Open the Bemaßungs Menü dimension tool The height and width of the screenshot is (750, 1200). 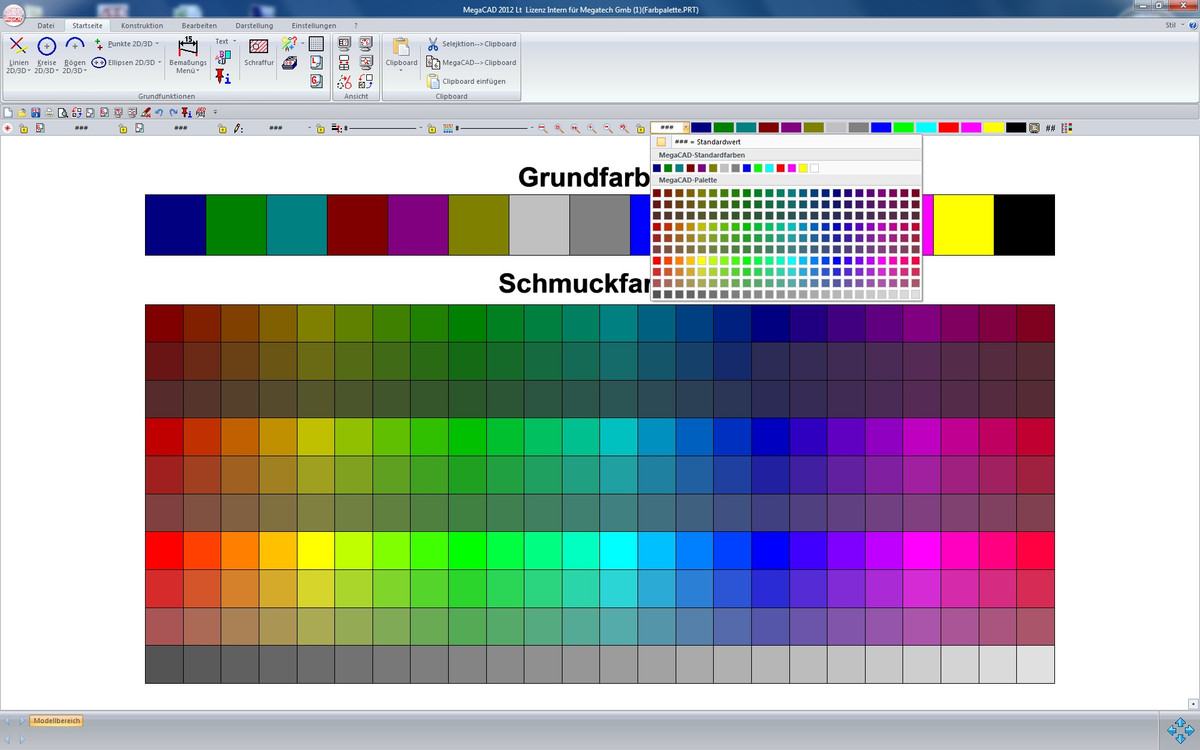tap(187, 56)
